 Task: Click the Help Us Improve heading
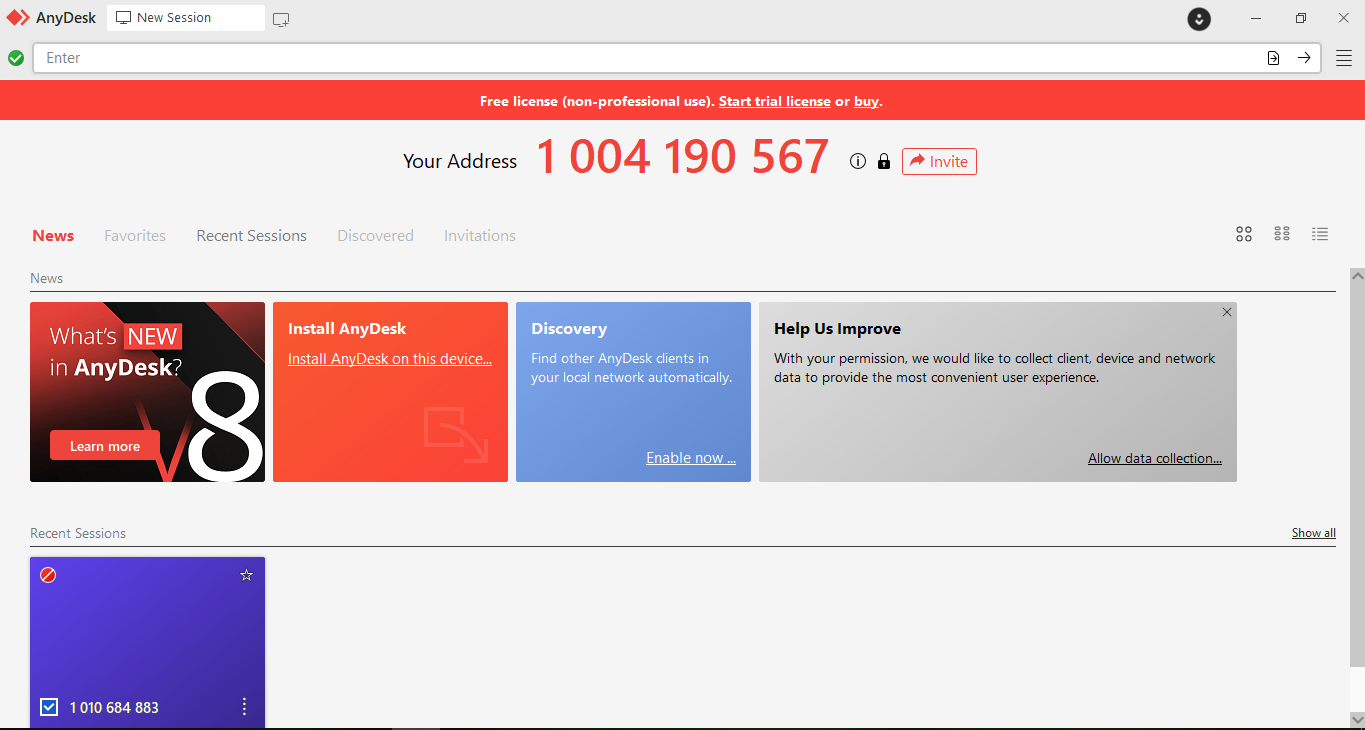[837, 329]
